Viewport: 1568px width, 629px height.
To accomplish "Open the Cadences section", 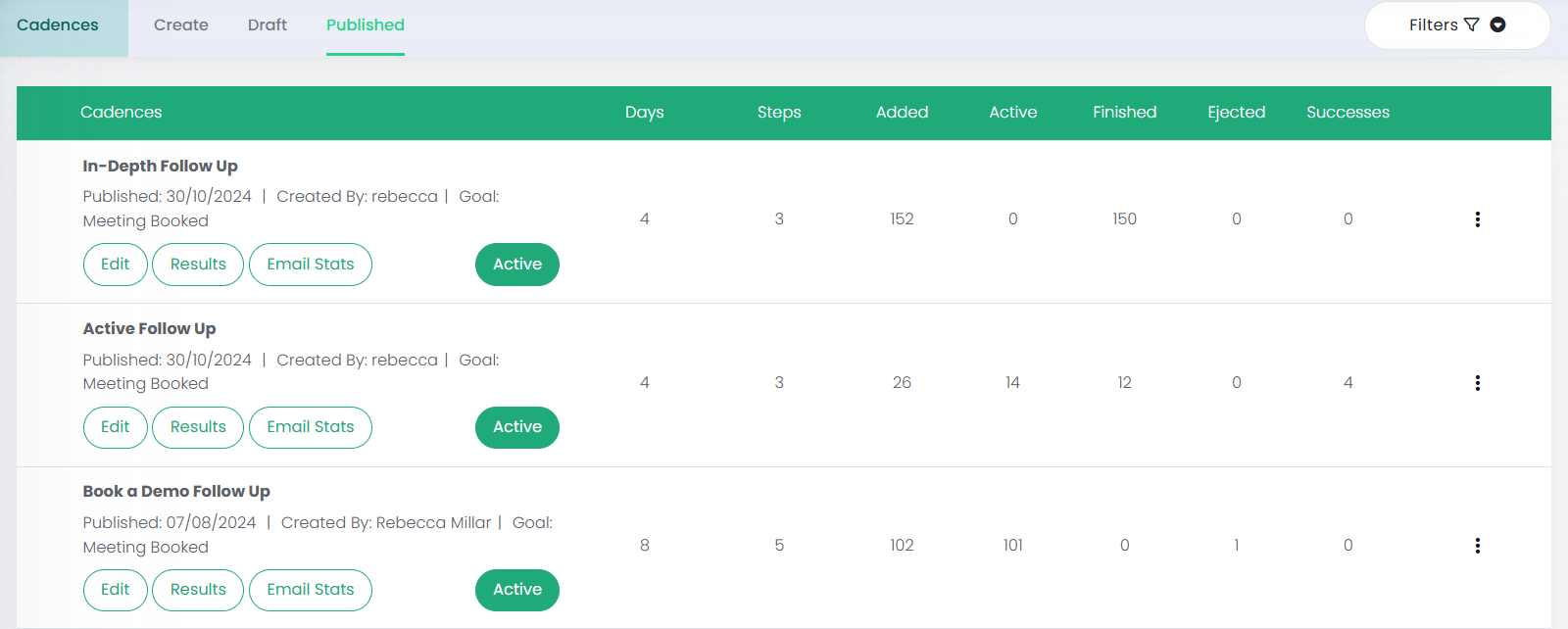I will 58,25.
